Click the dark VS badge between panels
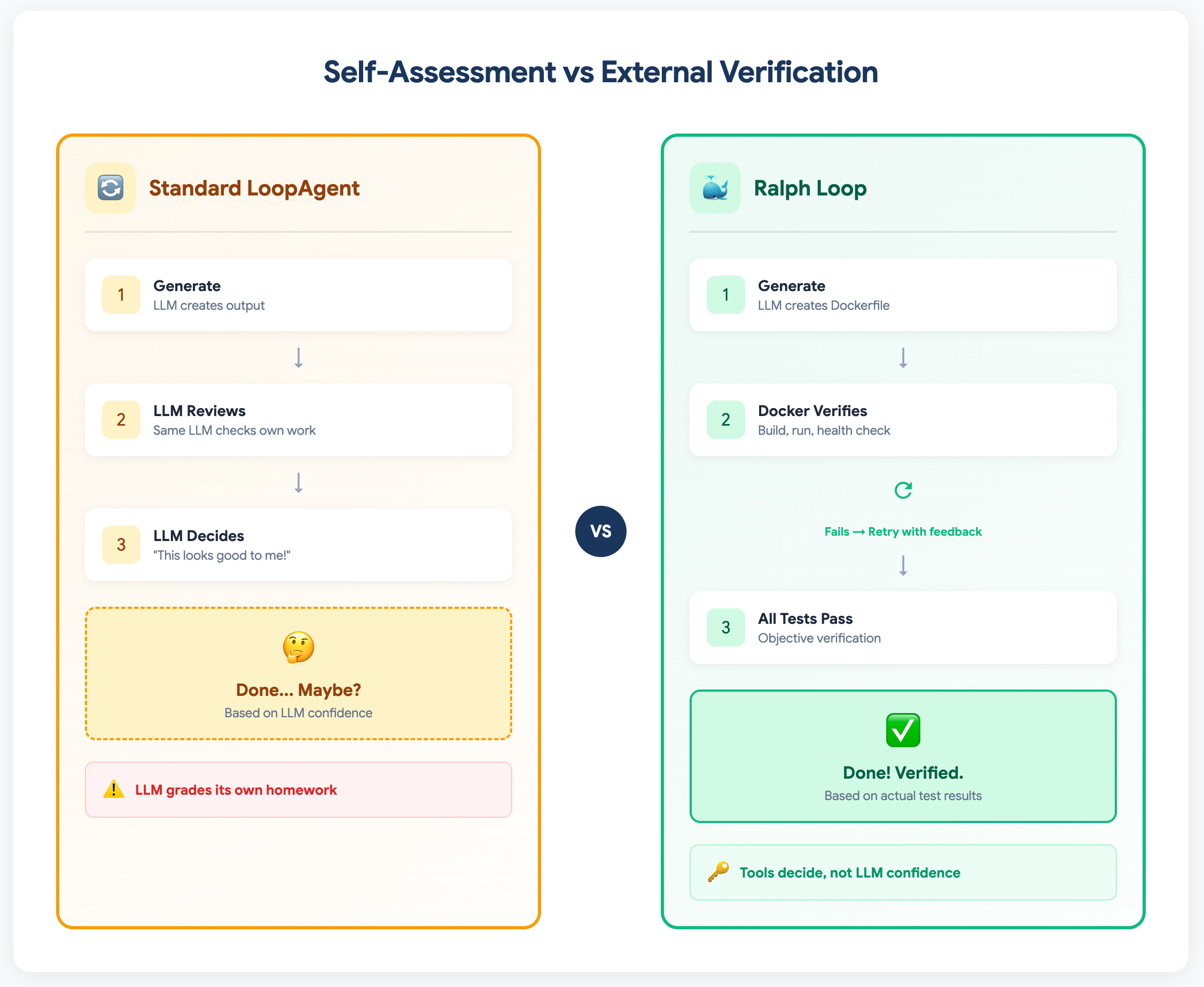This screenshot has width=1204, height=987. click(601, 530)
